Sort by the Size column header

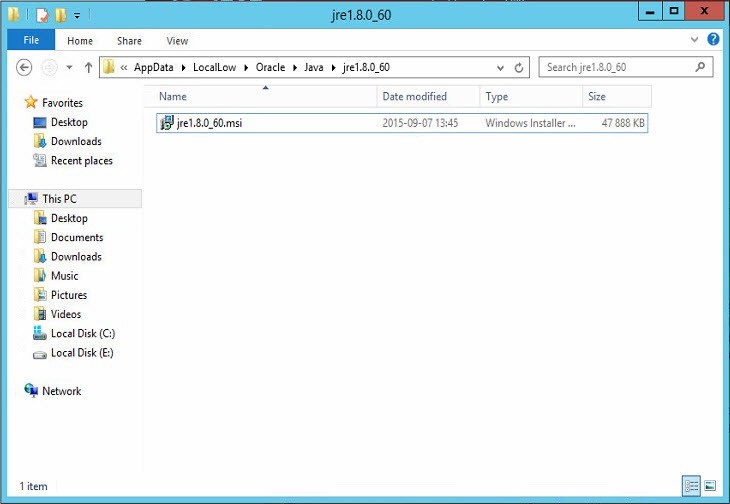pos(617,96)
